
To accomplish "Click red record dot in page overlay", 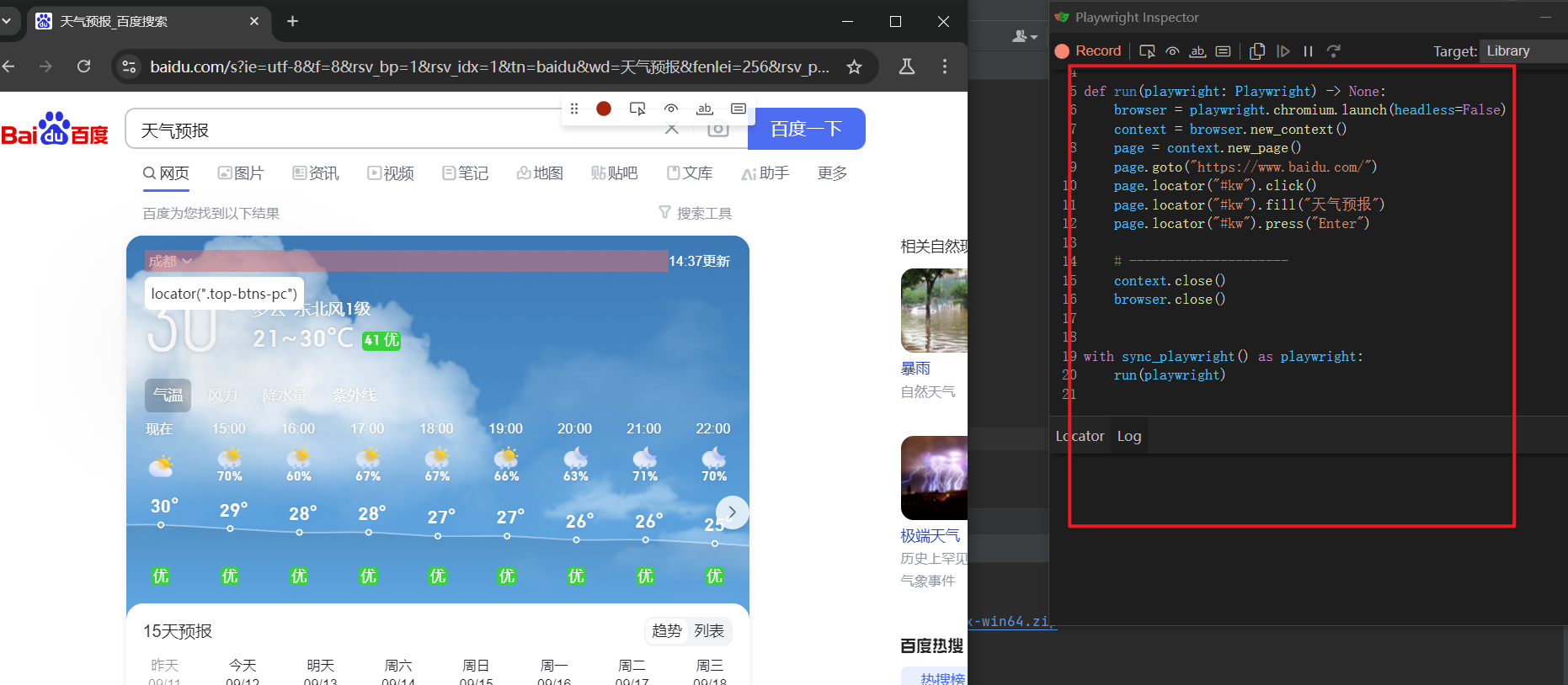I will point(604,109).
